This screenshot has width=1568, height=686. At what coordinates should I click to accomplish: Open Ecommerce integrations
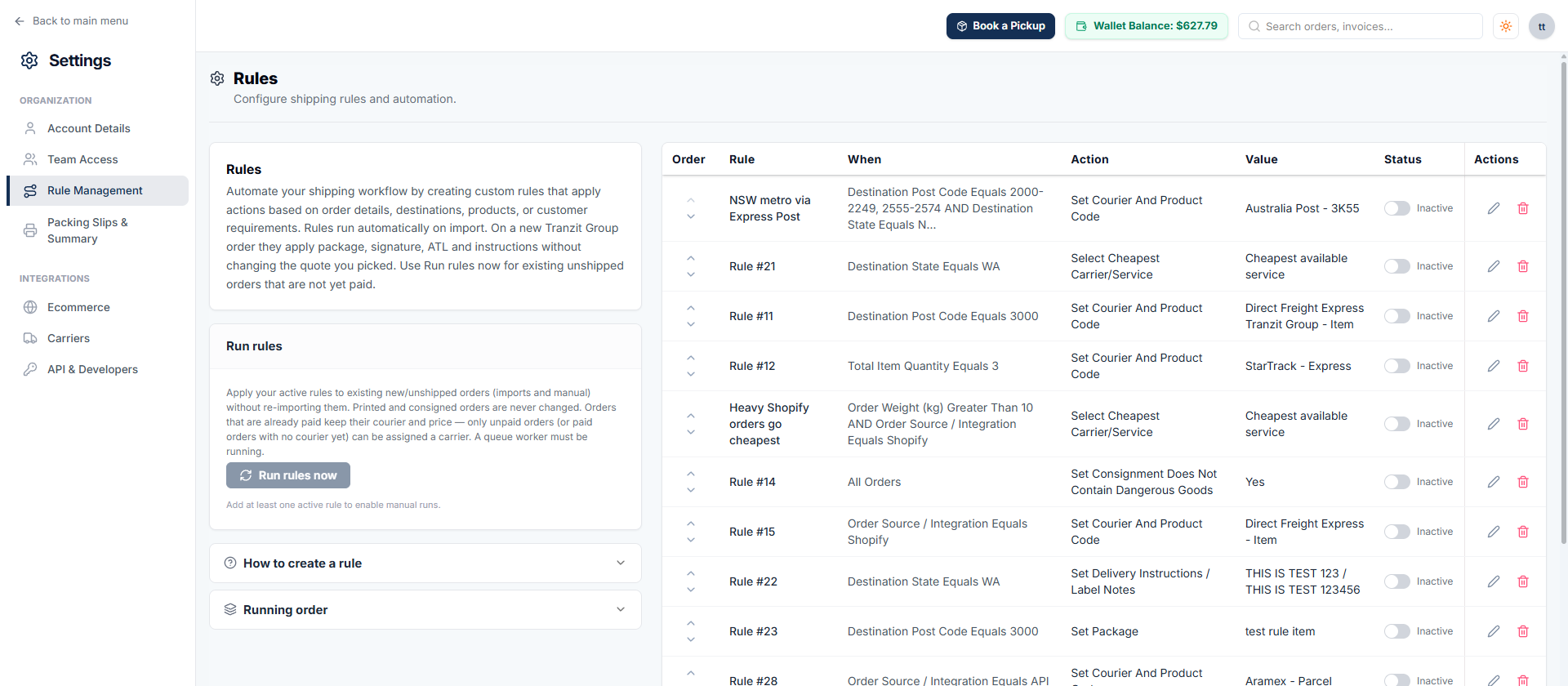pyautogui.click(x=97, y=307)
